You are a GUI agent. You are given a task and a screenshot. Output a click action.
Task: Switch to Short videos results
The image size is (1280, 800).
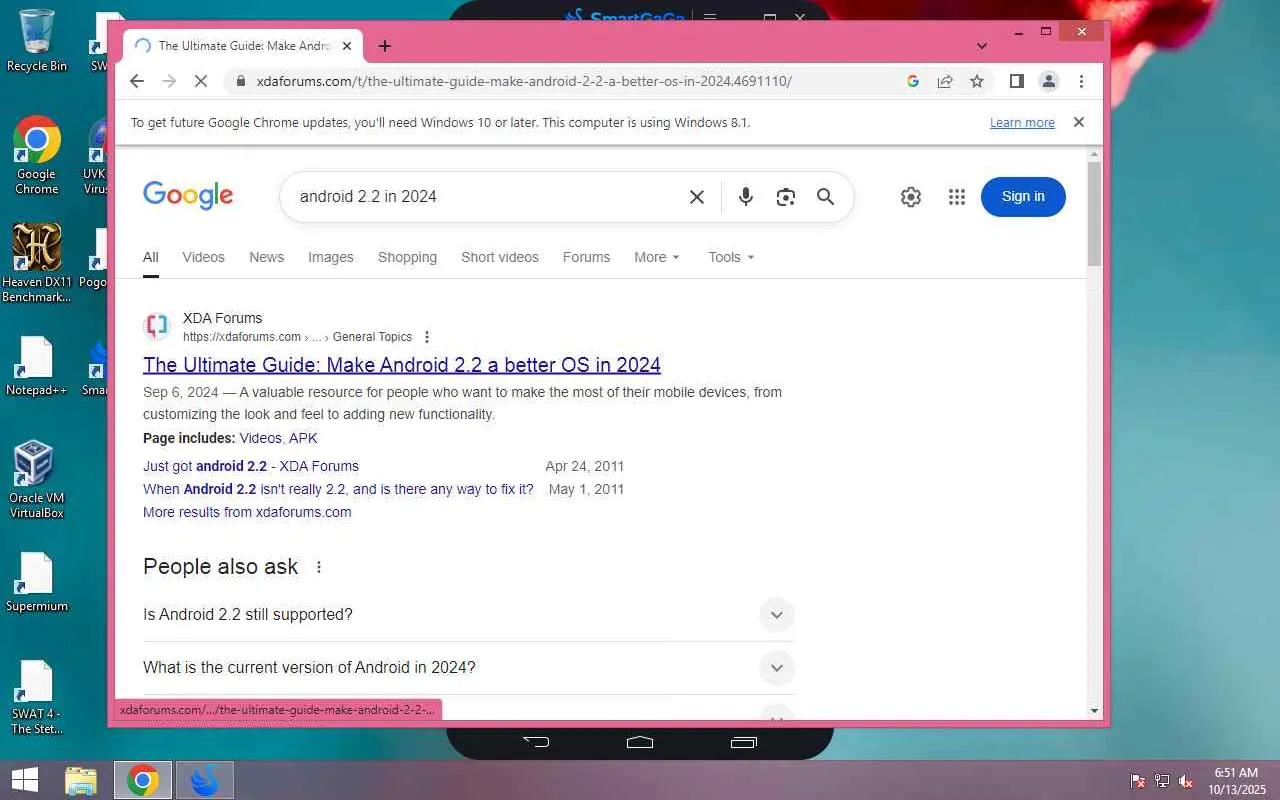pos(500,257)
